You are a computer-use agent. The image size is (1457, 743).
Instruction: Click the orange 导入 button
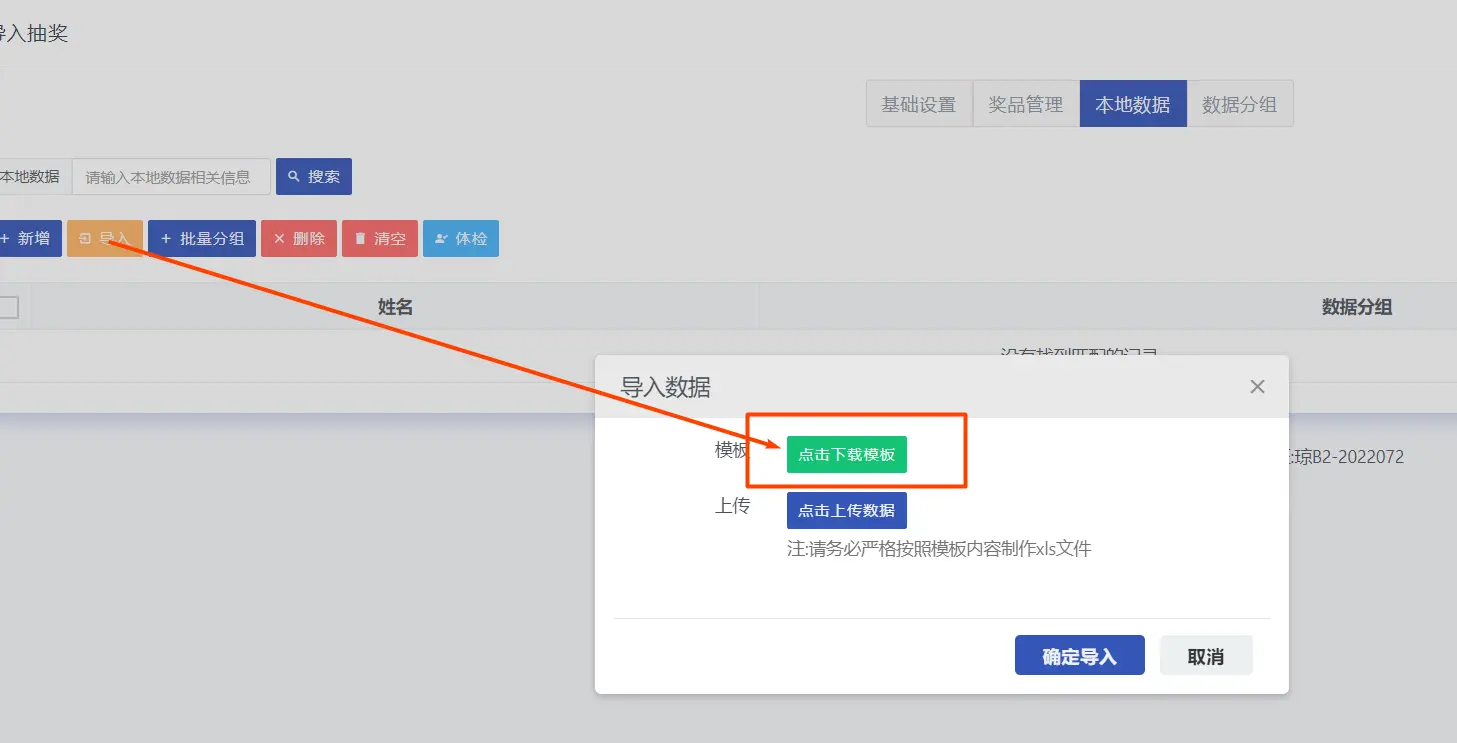pos(105,239)
